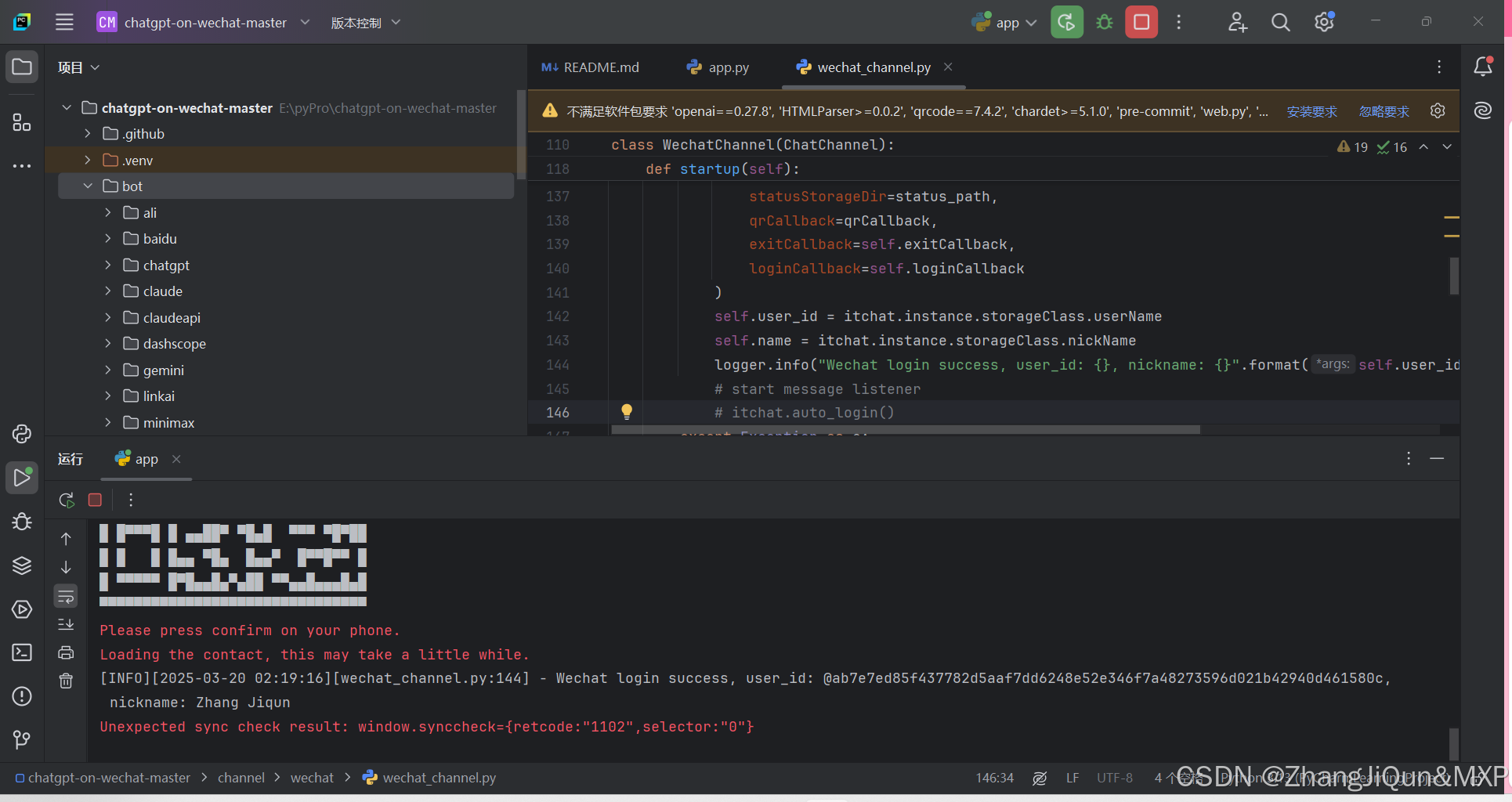Open Search Everywhere
1512x802 pixels.
1279,22
